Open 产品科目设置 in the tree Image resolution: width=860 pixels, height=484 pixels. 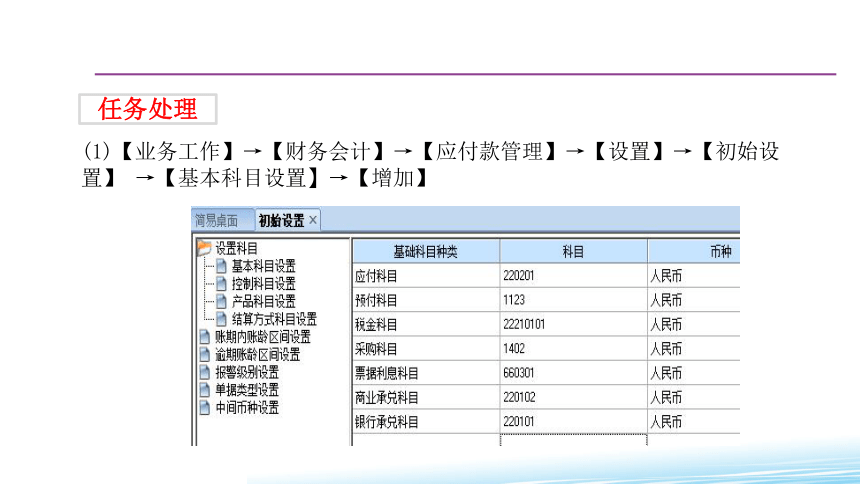[x=263, y=301]
